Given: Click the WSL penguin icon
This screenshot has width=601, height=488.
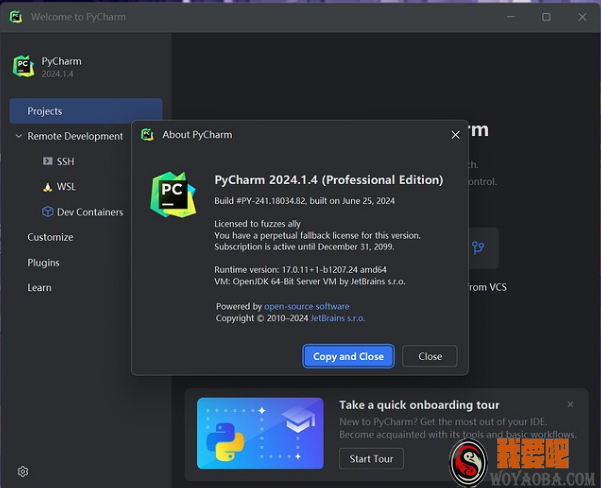Looking at the screenshot, I should click(x=47, y=187).
